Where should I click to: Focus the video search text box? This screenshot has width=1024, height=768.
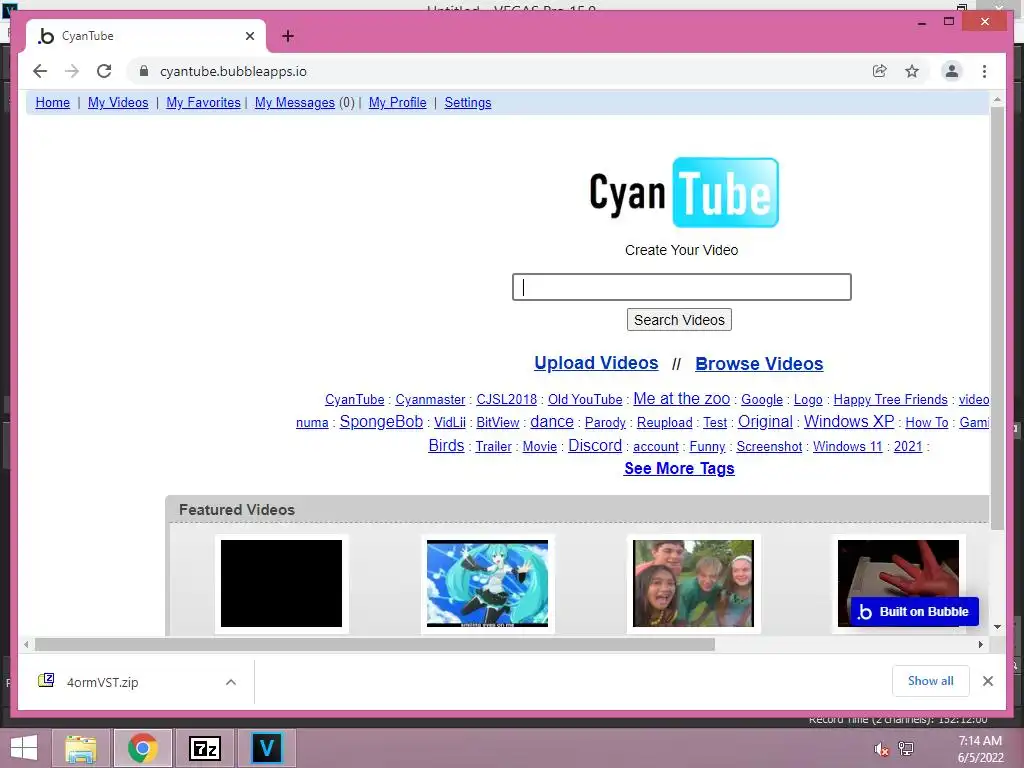coord(682,287)
